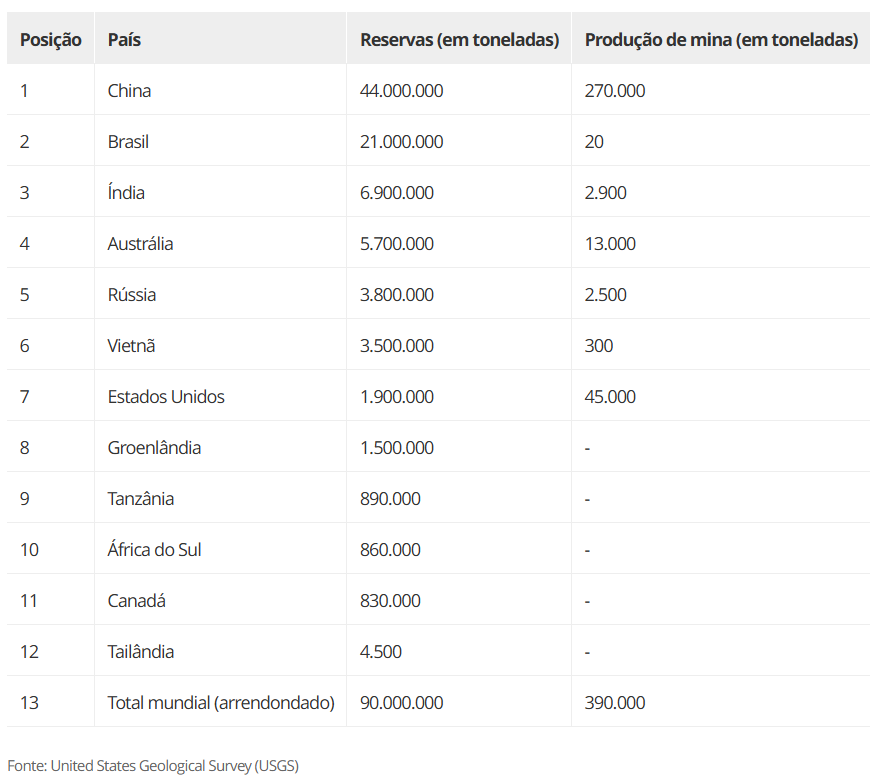The width and height of the screenshot is (877, 781).
Task: Click the Vietnã table cell
Action: 131,346
